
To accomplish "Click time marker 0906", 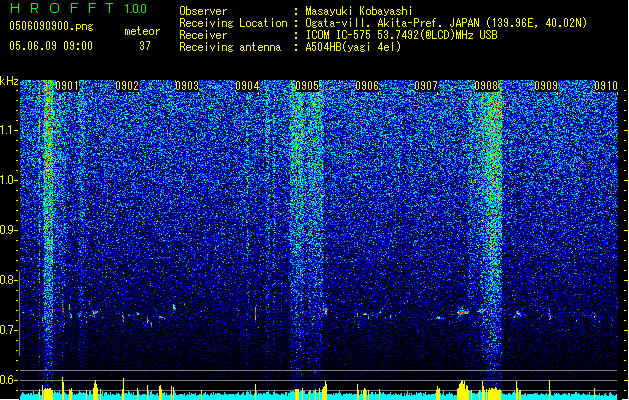I will tap(367, 86).
